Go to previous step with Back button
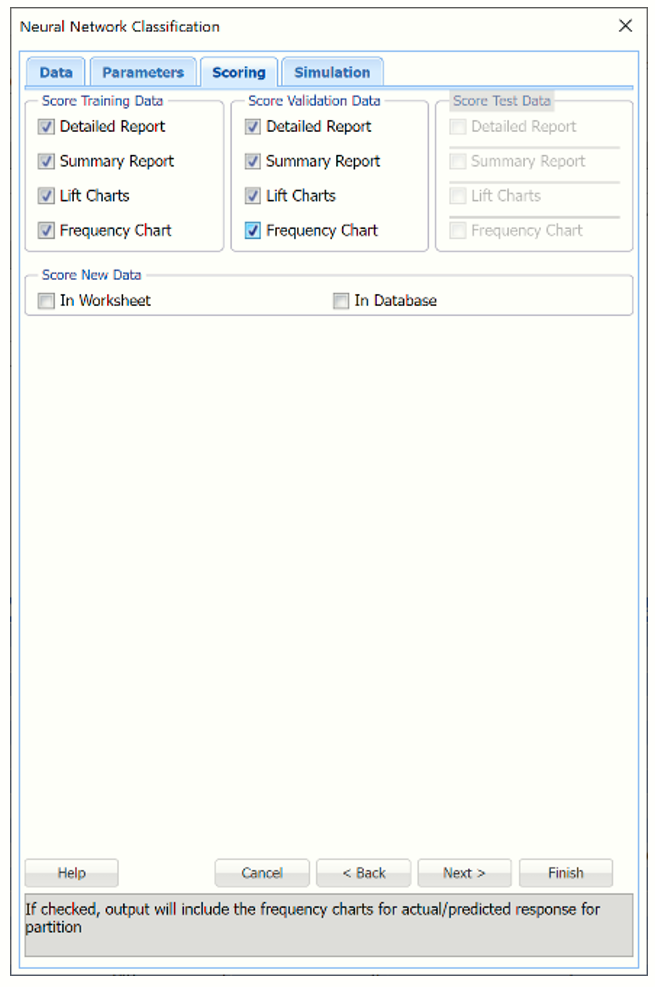The image size is (655, 987). coord(364,873)
